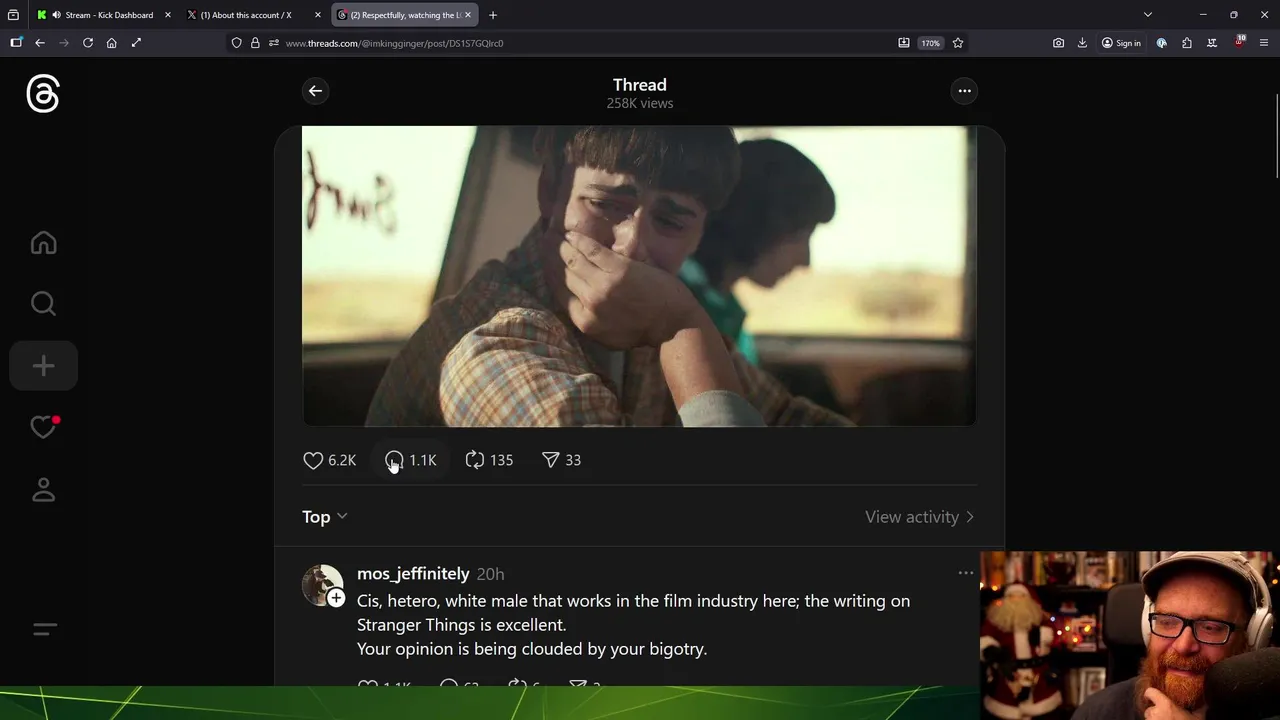Open the browser Downloads panel

1082,43
